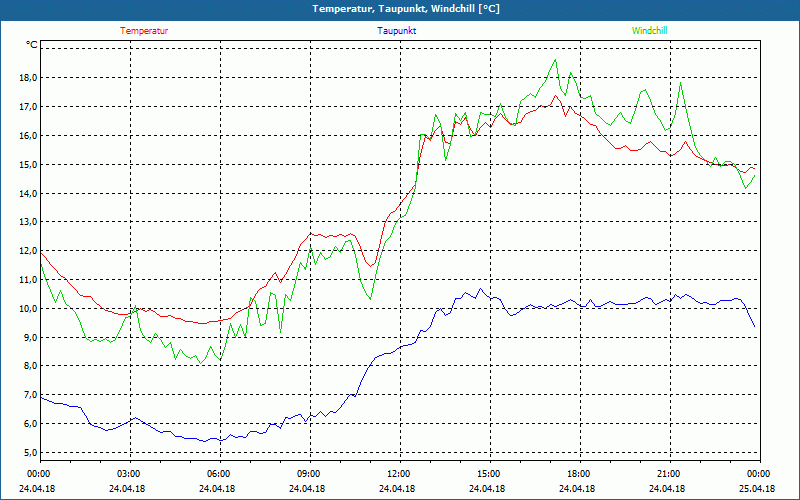Click the blue Taupunkt line's right end
This screenshot has width=800, height=500.
point(754,326)
